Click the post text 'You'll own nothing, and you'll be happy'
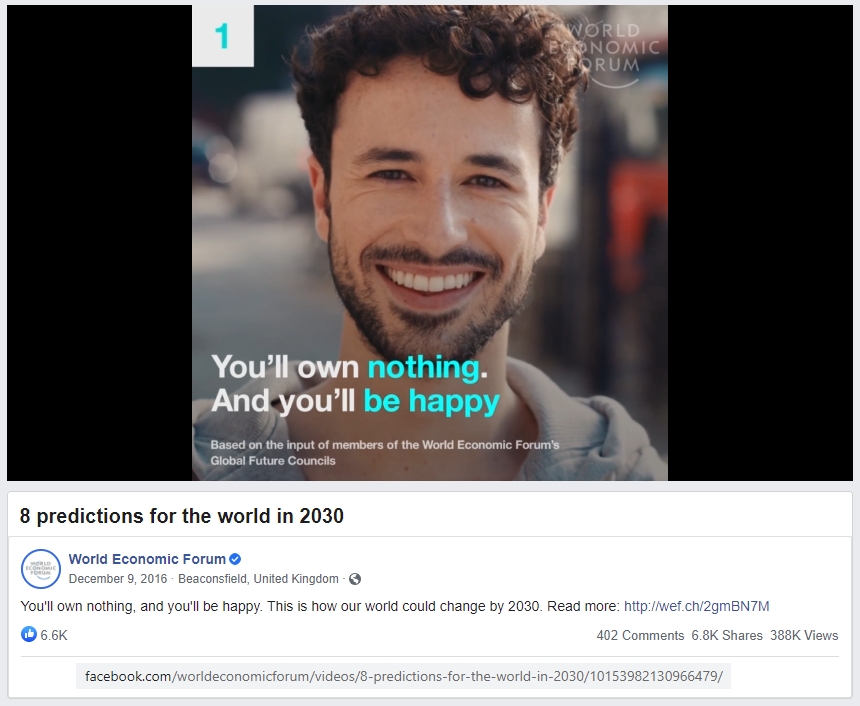860x706 pixels. [141, 606]
